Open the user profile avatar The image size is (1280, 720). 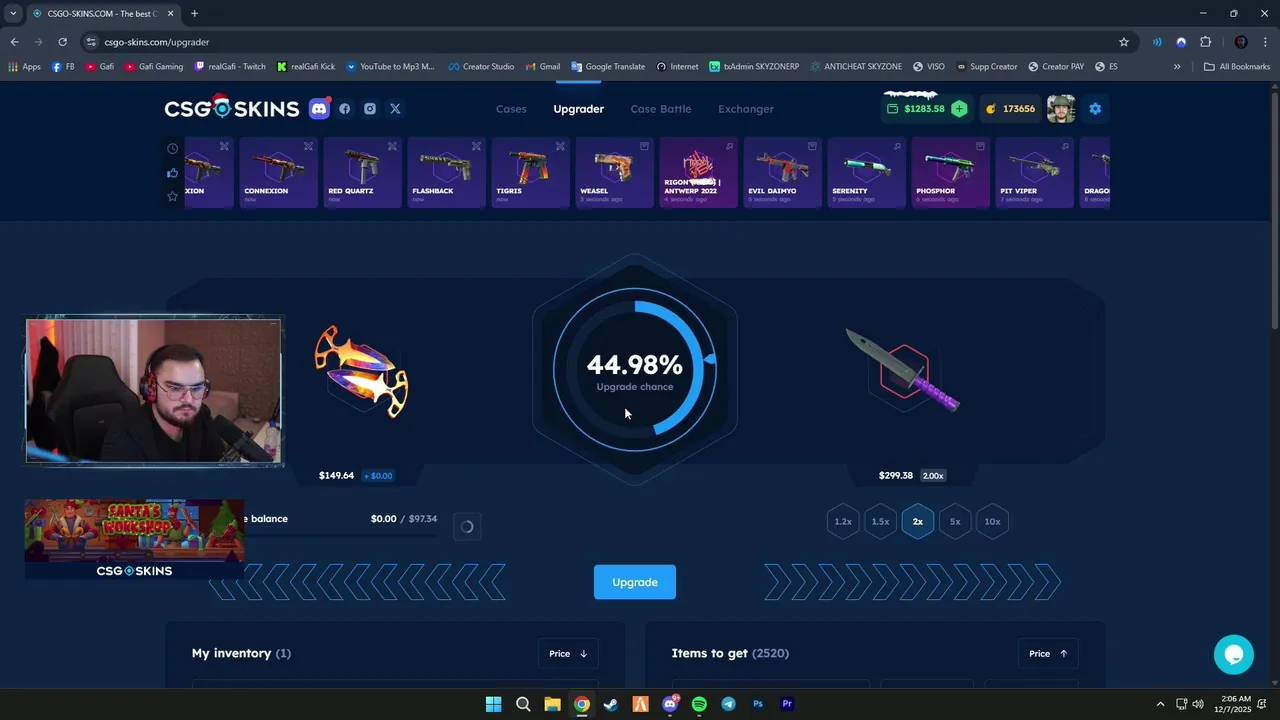click(1061, 109)
